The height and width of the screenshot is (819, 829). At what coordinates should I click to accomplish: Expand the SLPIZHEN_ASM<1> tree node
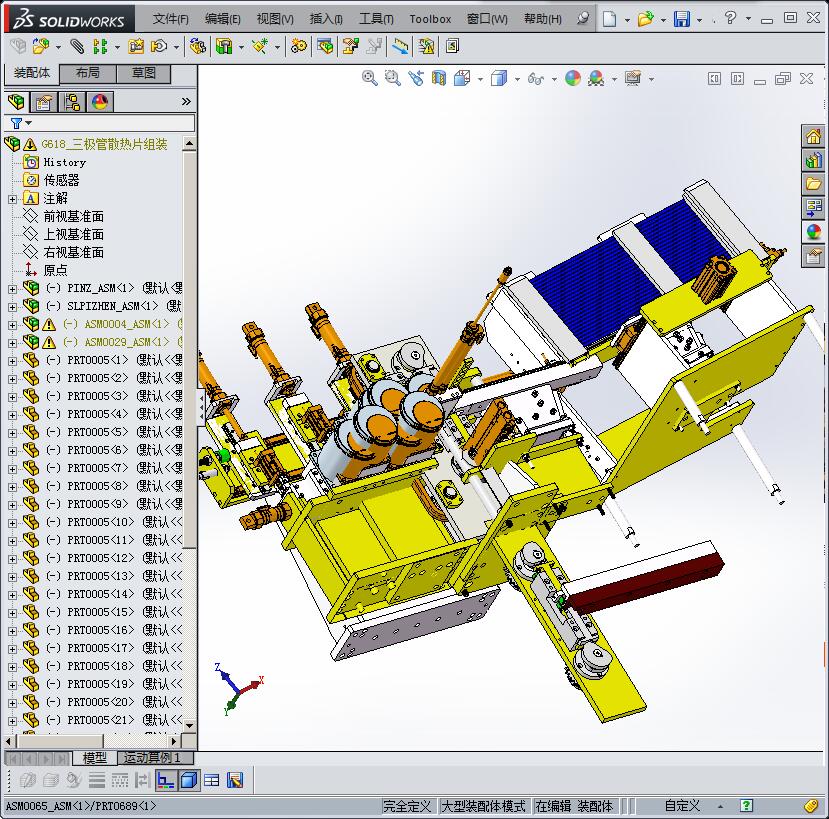coord(12,307)
